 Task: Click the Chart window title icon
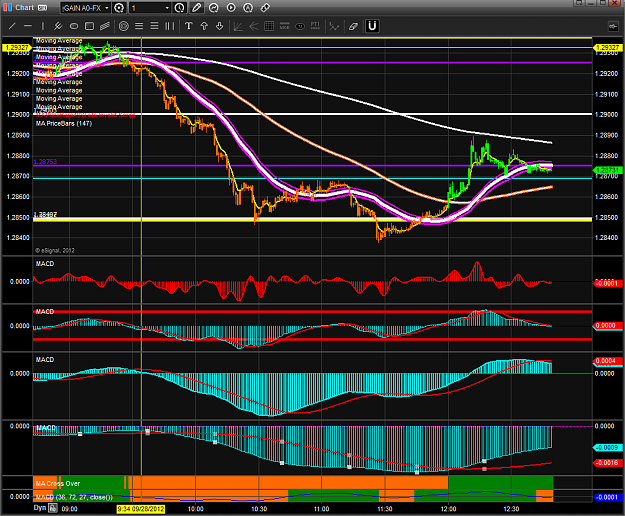pyautogui.click(x=8, y=7)
